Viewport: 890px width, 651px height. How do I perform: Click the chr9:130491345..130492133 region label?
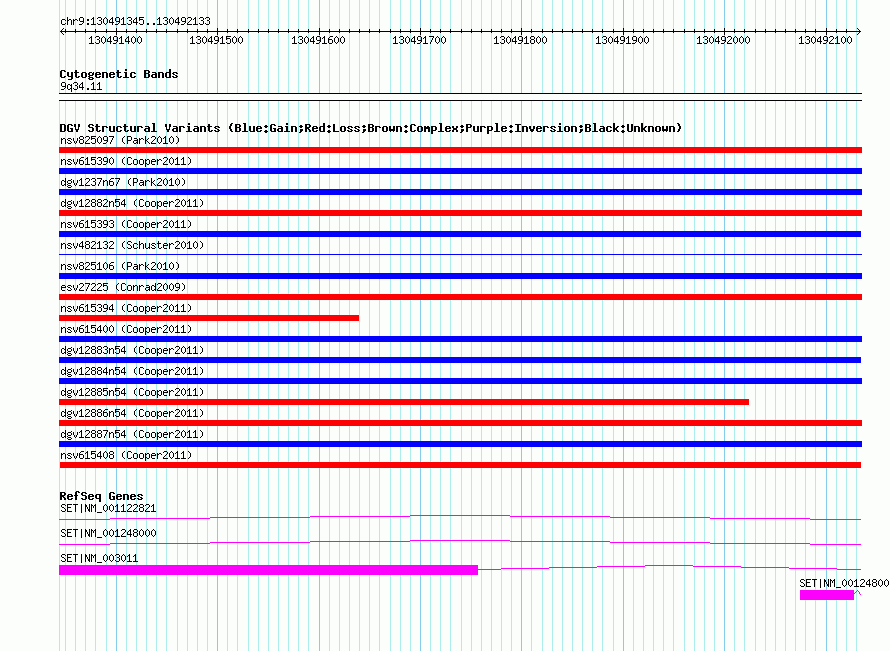135,21
